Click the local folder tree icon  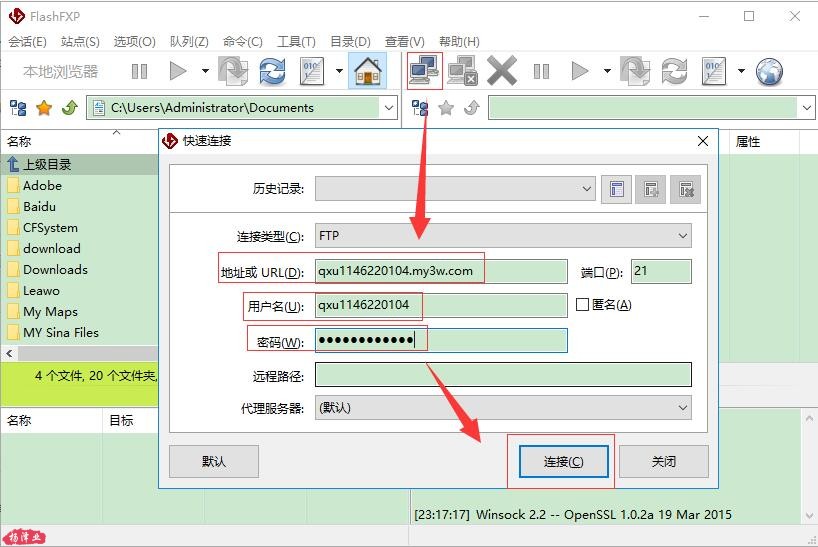click(18, 108)
